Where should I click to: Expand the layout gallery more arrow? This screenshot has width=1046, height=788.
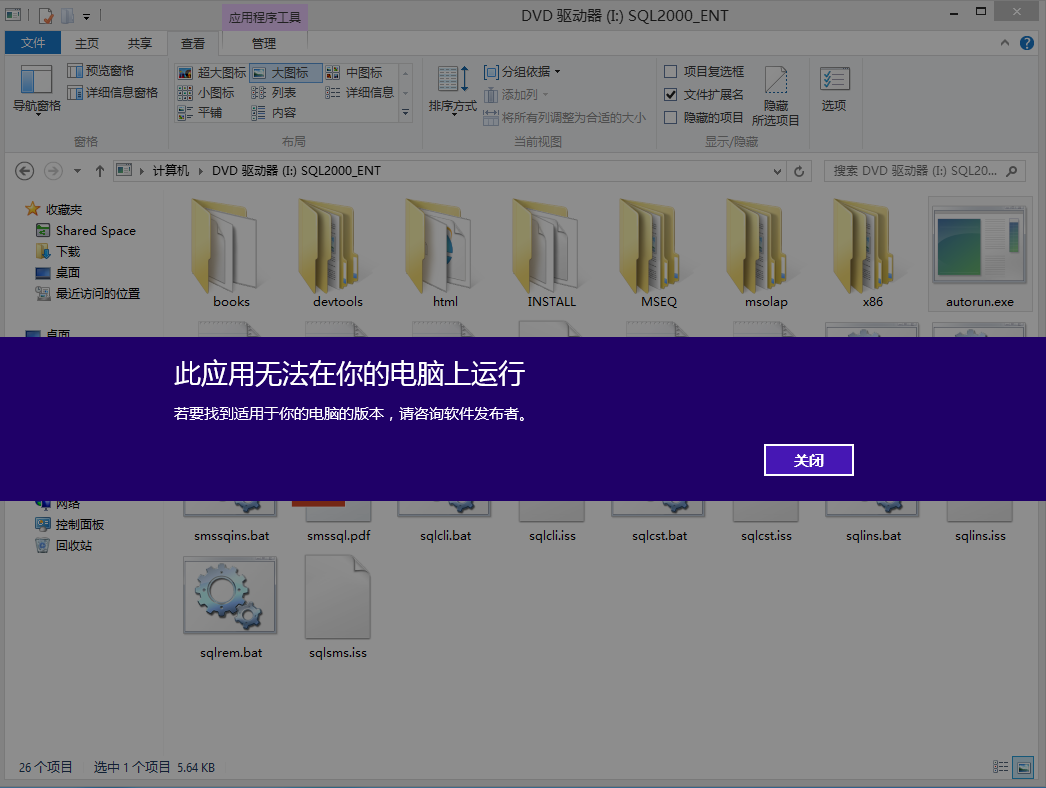(x=406, y=114)
